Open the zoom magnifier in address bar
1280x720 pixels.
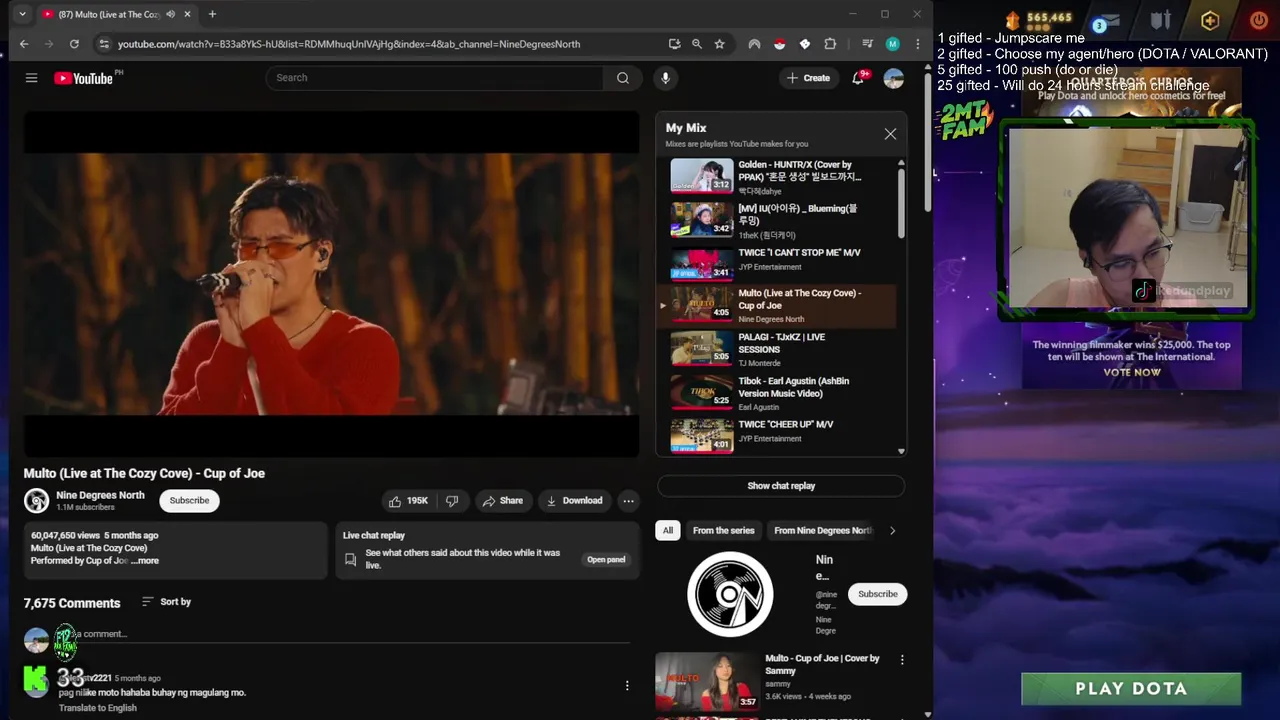pyautogui.click(x=697, y=44)
